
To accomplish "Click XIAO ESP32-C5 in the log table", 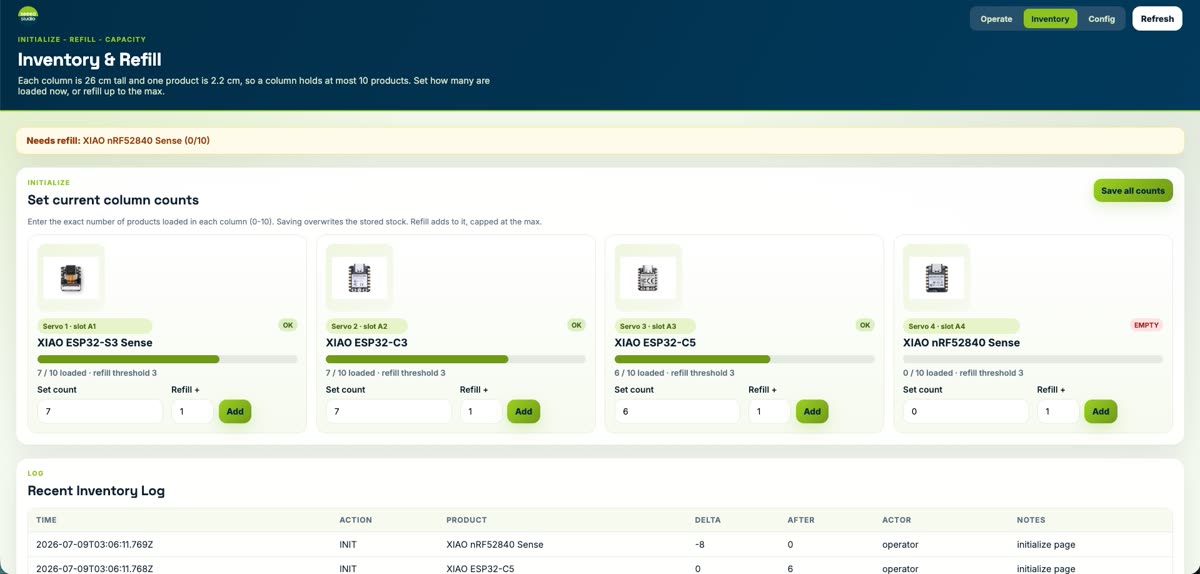I will pos(480,569).
